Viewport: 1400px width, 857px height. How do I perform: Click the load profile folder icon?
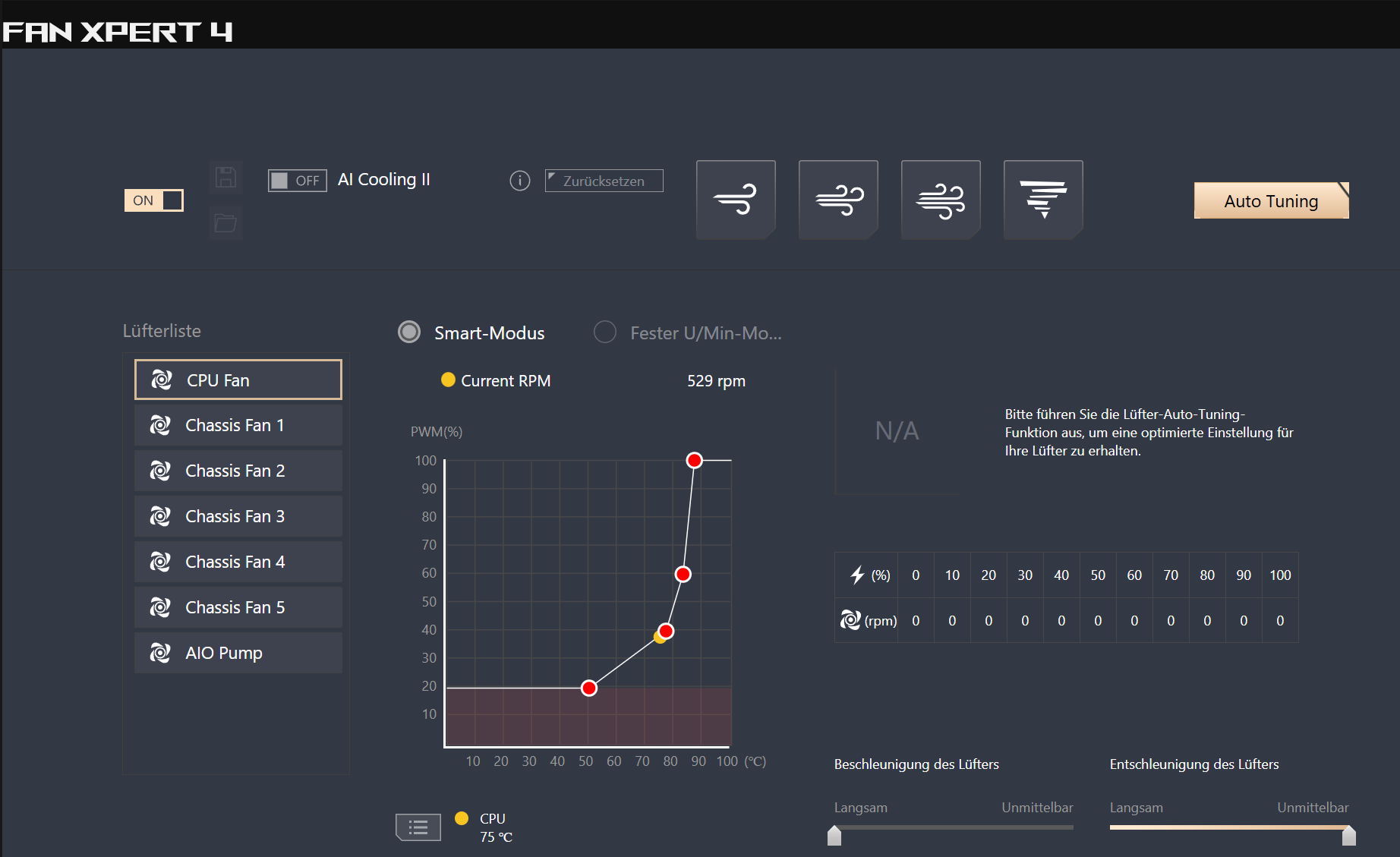[x=225, y=223]
